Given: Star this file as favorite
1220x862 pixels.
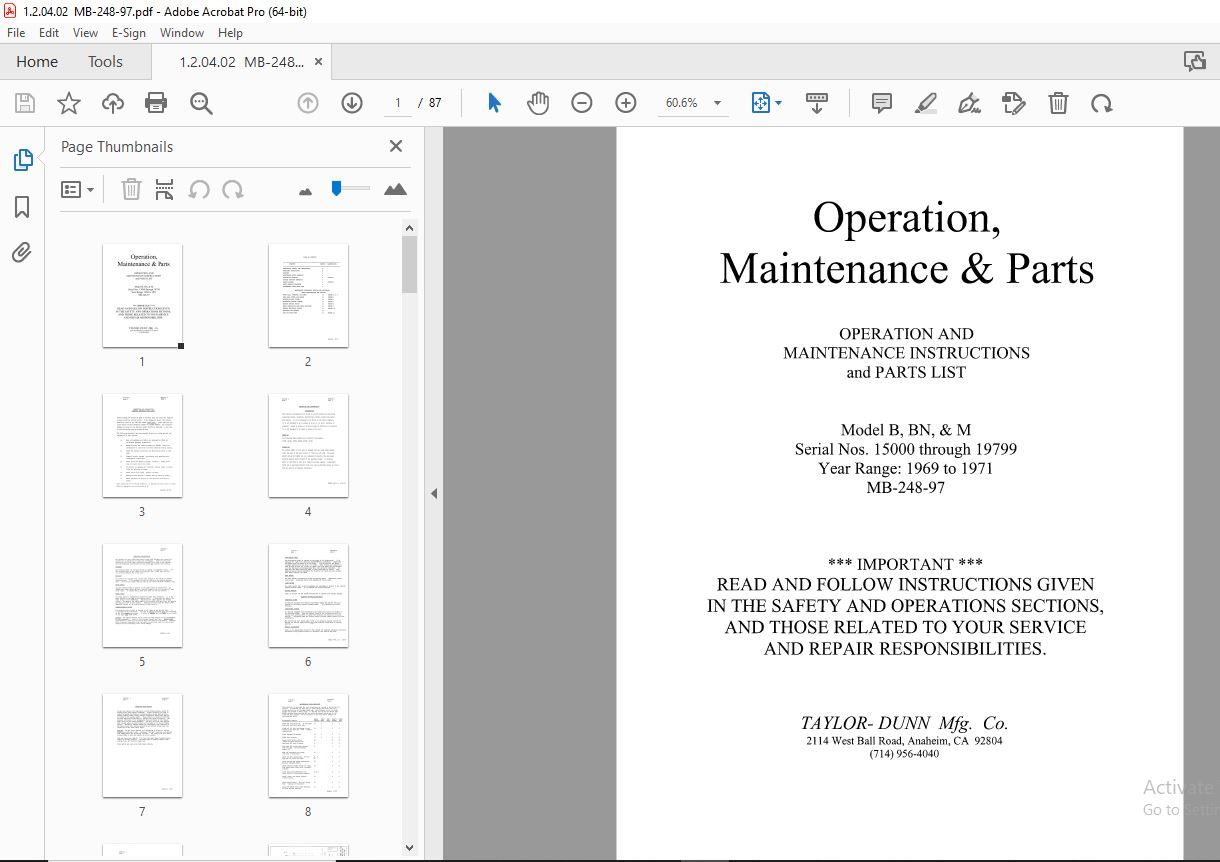Looking at the screenshot, I should [68, 102].
